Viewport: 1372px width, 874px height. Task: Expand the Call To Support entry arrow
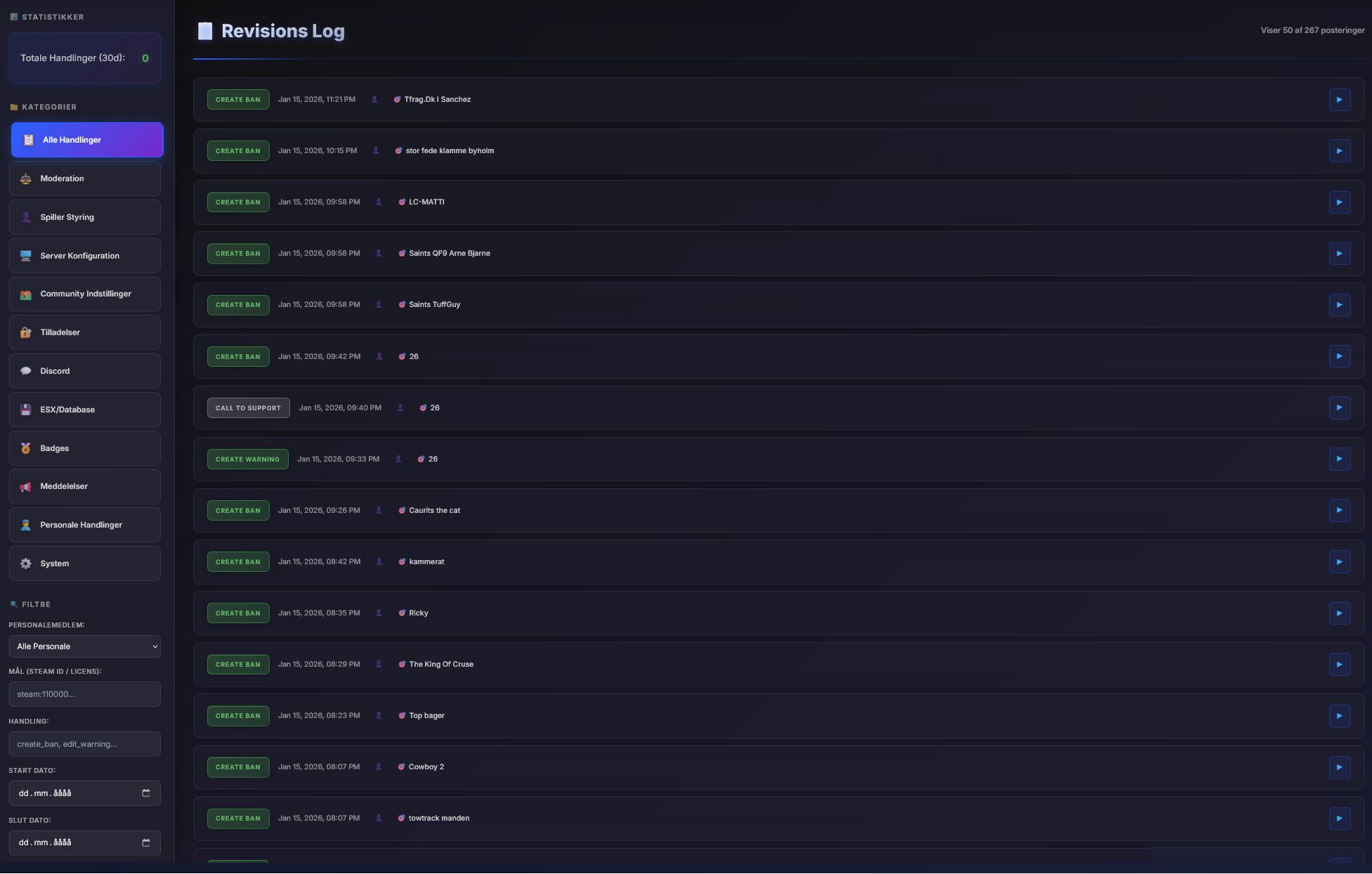click(1340, 407)
